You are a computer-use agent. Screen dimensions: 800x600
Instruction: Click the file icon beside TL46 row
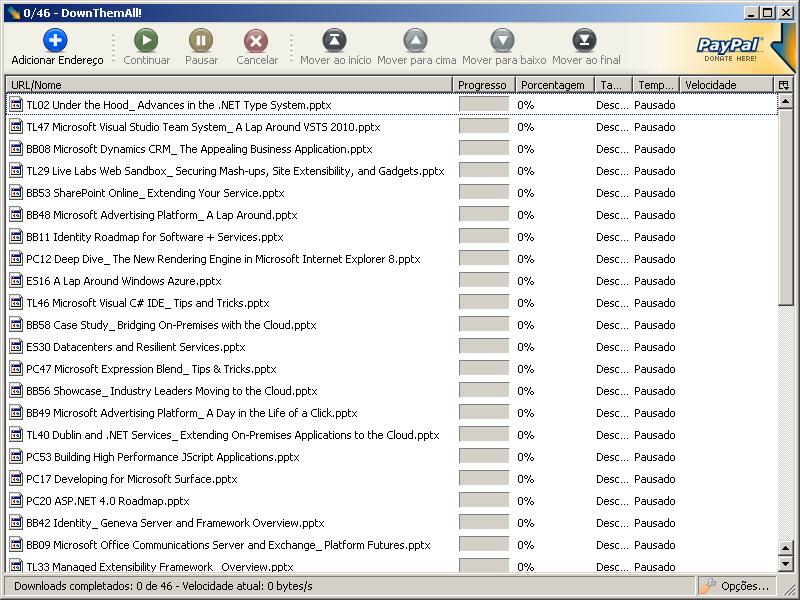(16, 303)
